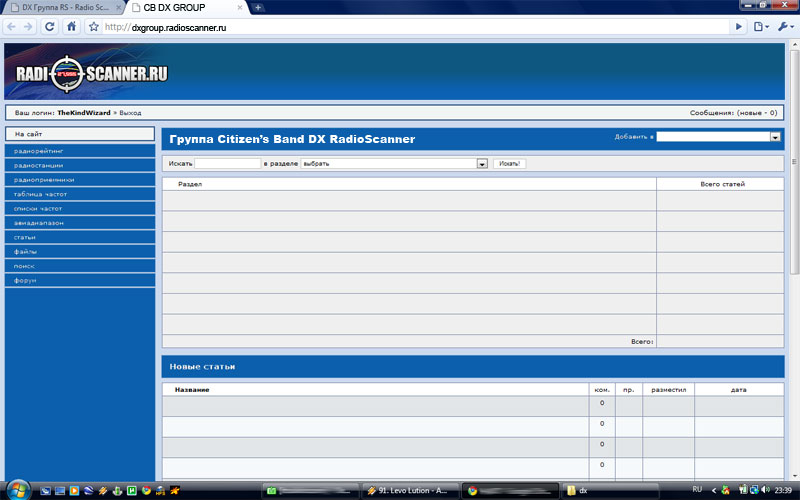
Task: Click the RadioScanner.ru logo
Action: [x=92, y=74]
